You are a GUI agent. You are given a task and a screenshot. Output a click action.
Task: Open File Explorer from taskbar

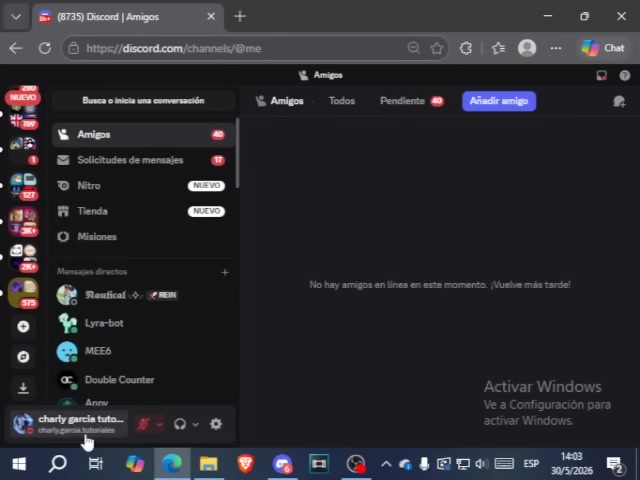point(209,464)
